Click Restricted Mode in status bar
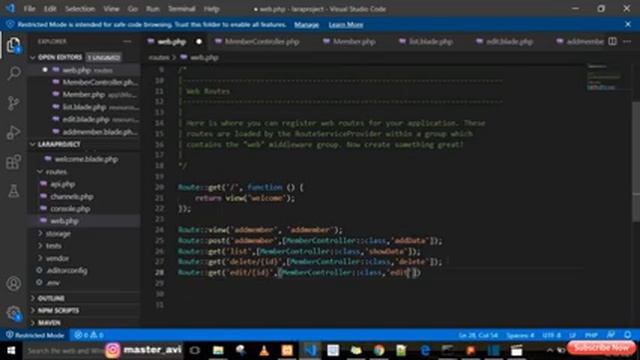 pos(35,335)
